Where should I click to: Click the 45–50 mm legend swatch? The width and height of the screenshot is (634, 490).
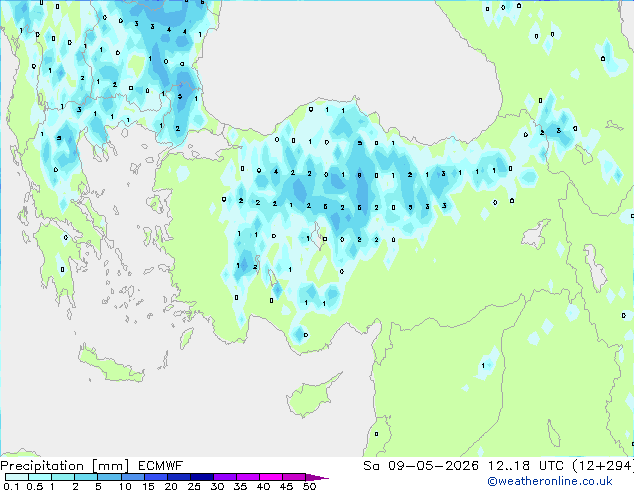click(x=294, y=477)
